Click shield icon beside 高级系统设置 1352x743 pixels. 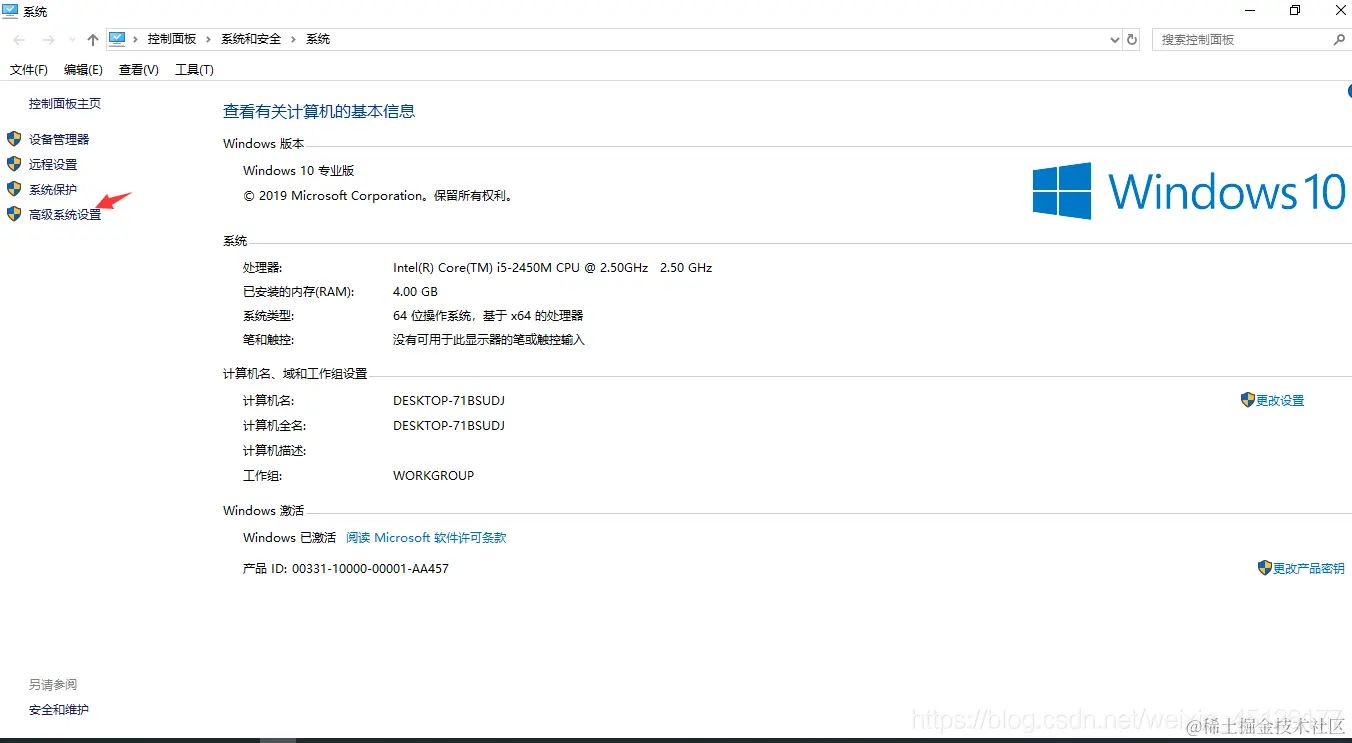(x=14, y=214)
